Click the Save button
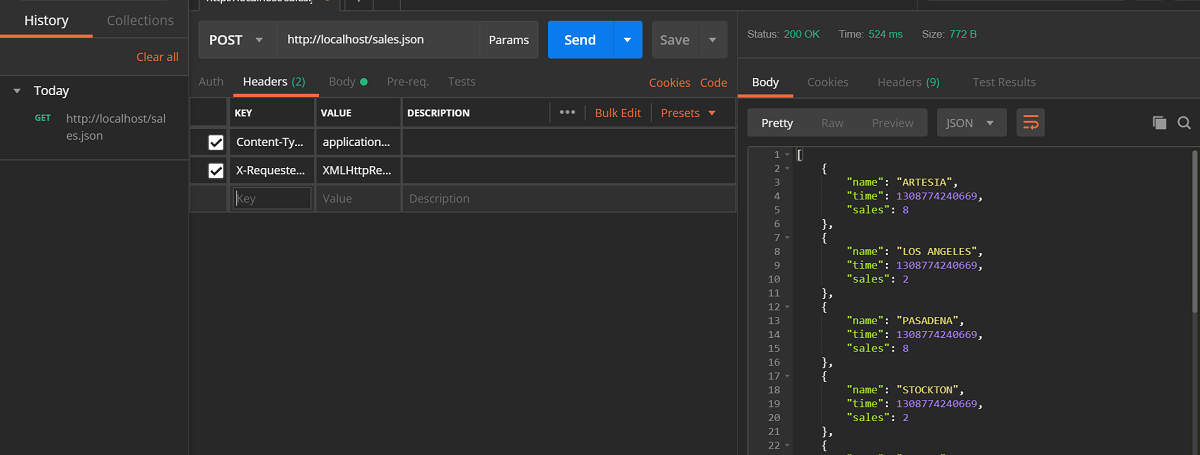Viewport: 1200px width, 455px height. [x=675, y=40]
